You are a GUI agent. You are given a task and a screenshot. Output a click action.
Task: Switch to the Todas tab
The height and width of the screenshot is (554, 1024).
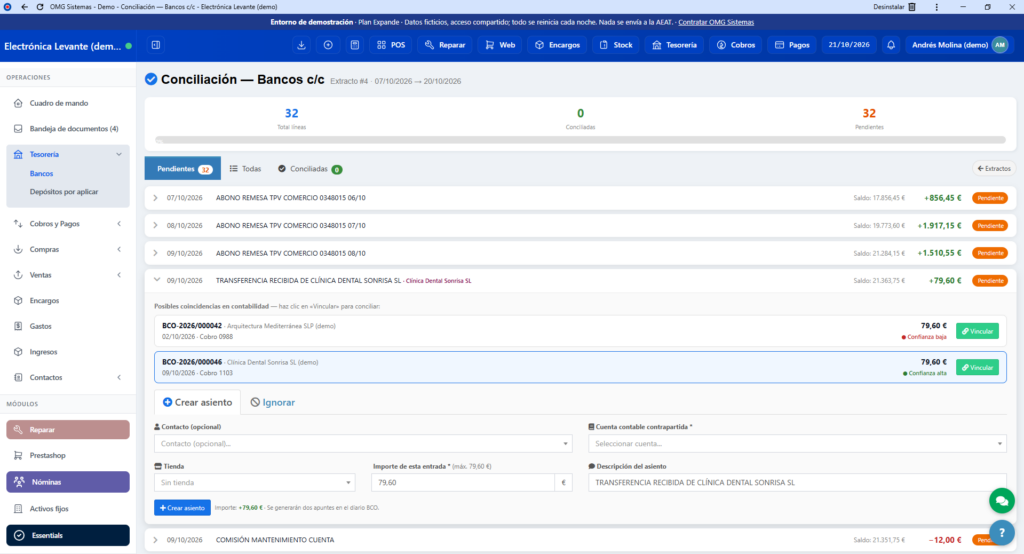(246, 169)
